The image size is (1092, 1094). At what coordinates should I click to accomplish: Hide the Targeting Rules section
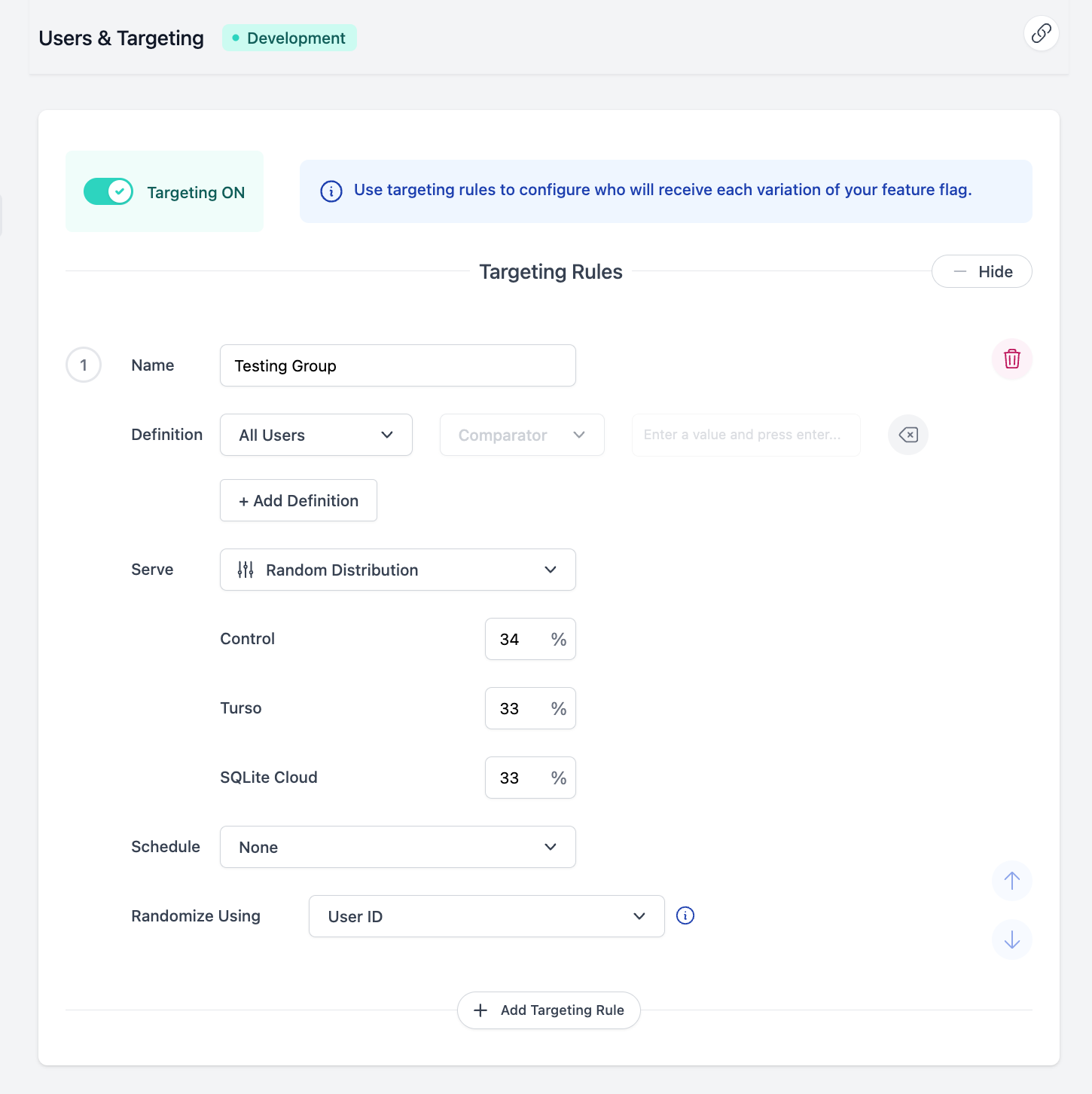981,271
